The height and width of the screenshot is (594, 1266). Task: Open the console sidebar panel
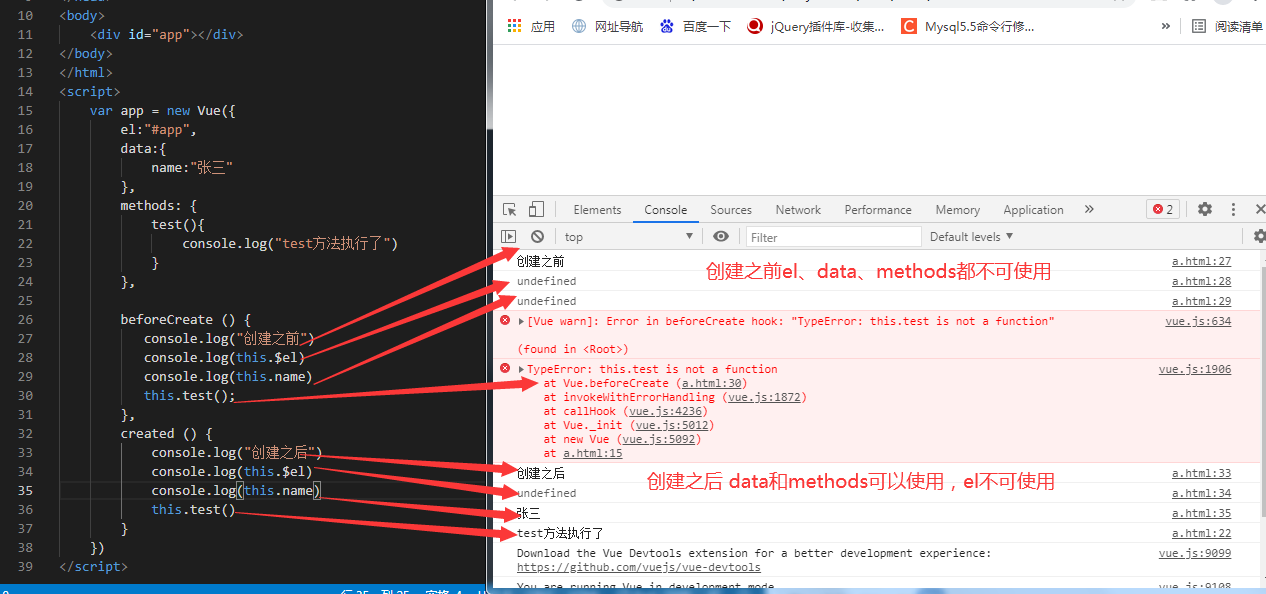point(509,236)
